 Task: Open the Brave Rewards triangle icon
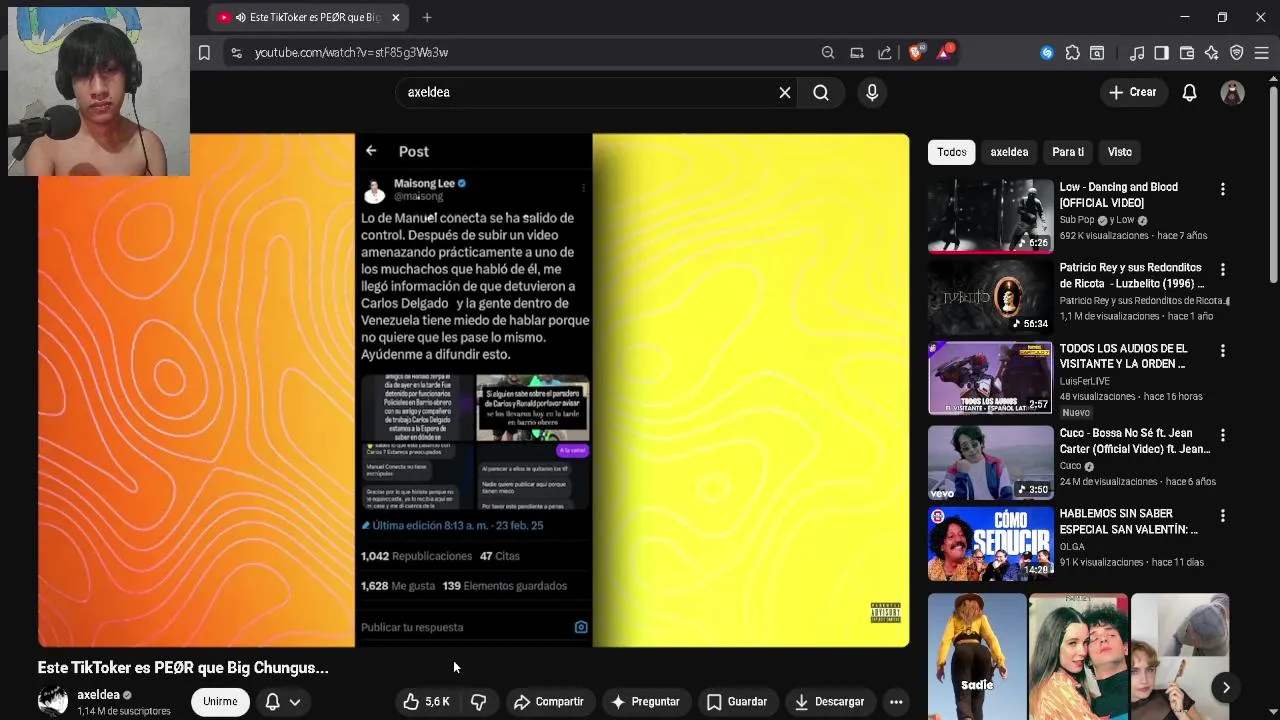pyautogui.click(x=944, y=53)
